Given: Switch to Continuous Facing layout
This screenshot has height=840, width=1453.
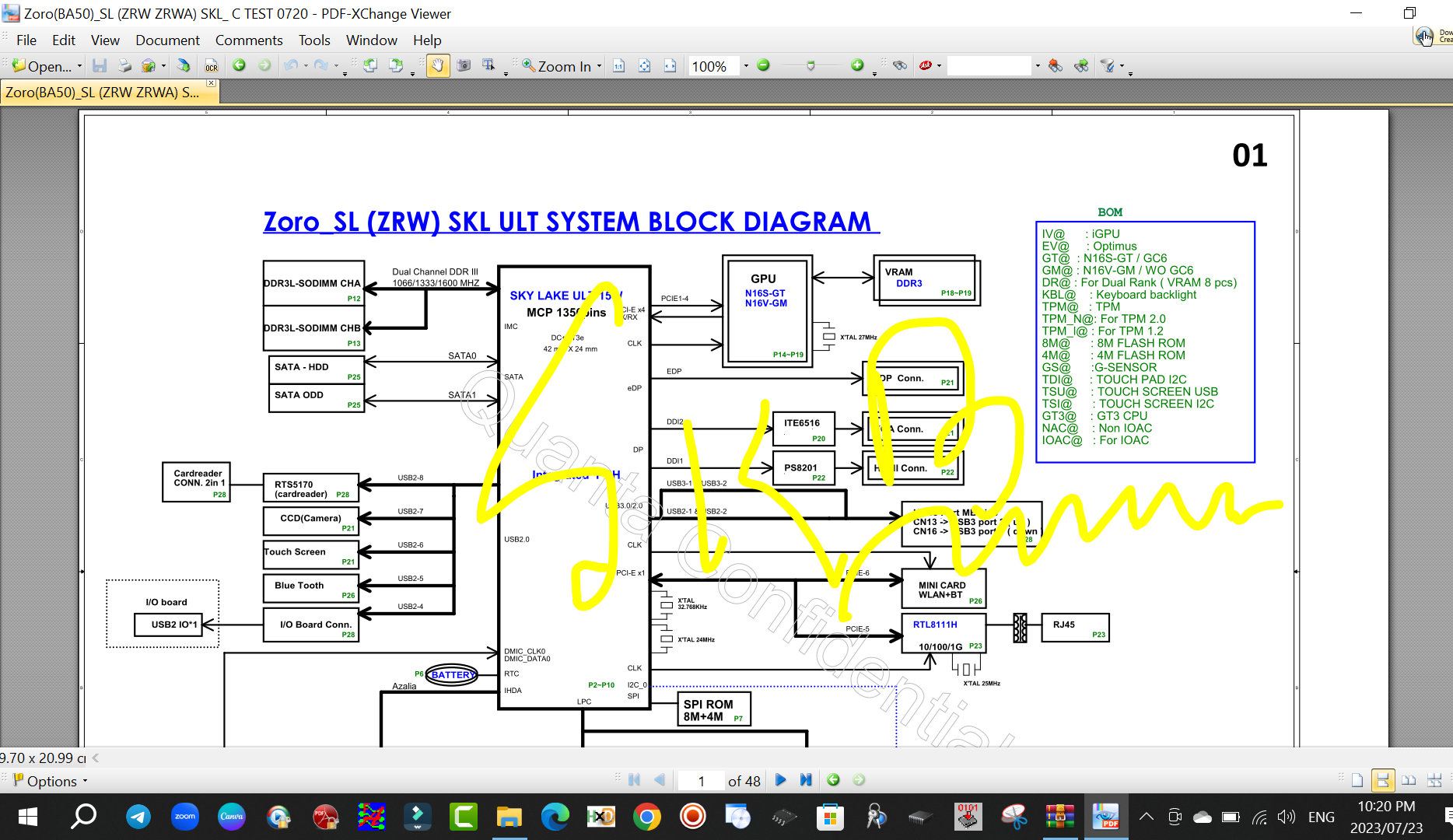Looking at the screenshot, I should (x=1434, y=780).
